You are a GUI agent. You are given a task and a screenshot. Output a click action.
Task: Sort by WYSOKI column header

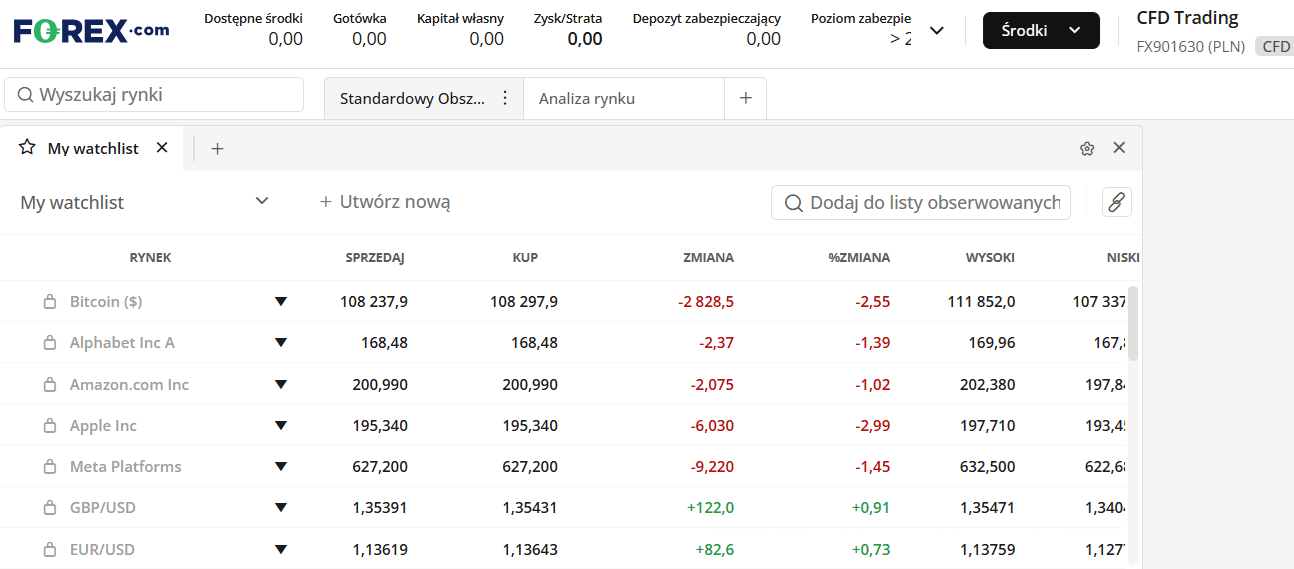pyautogui.click(x=990, y=257)
